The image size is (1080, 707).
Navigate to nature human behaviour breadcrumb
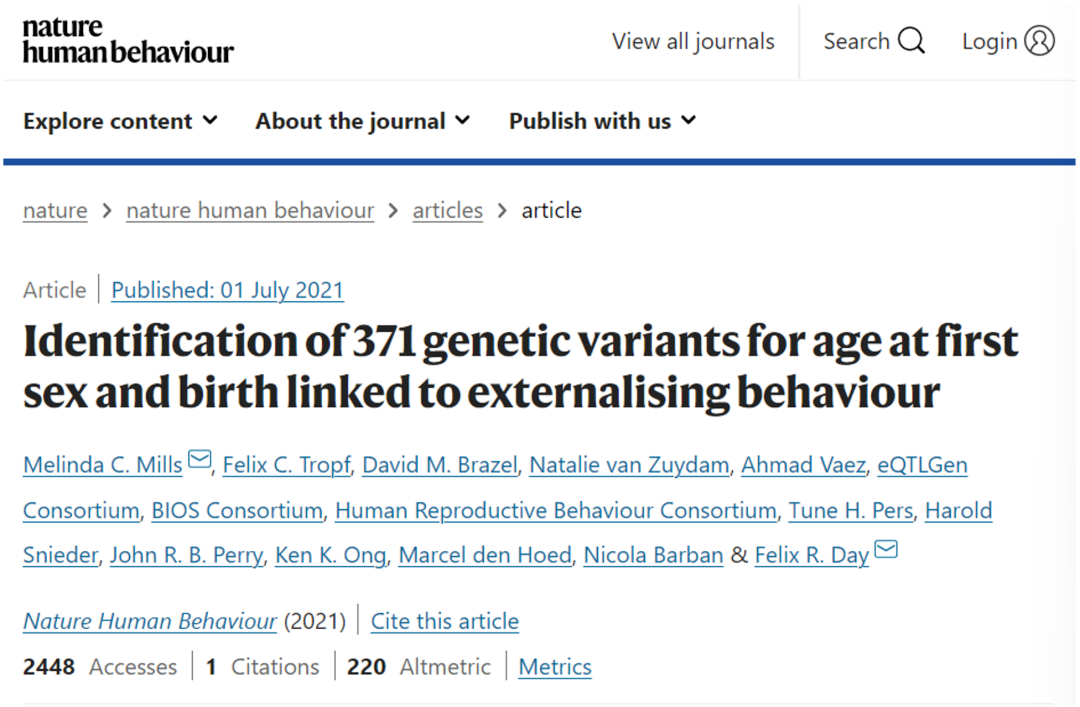point(250,211)
